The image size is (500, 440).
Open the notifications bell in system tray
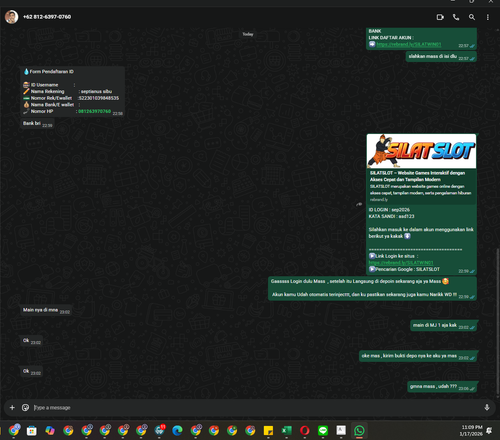489,431
